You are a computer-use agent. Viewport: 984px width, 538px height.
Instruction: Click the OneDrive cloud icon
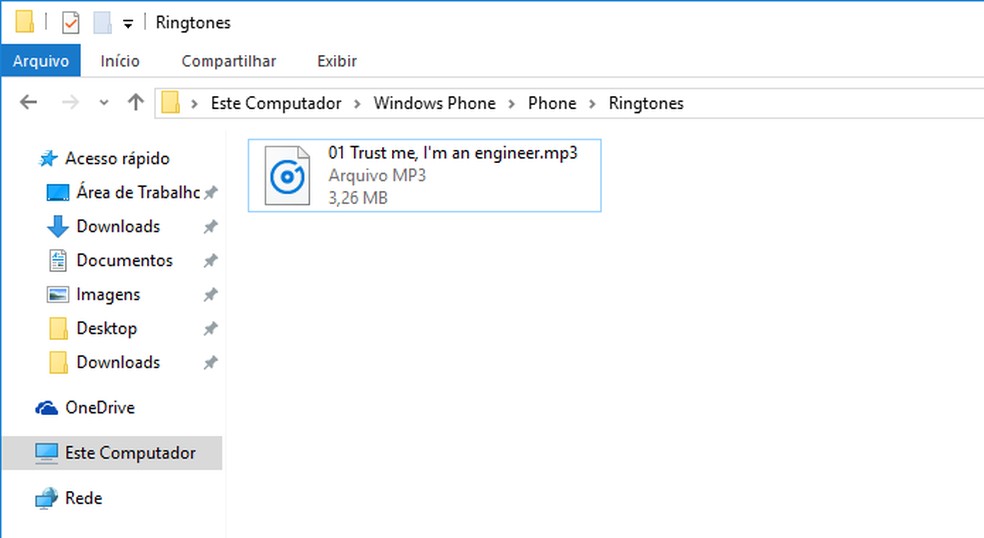tap(46, 408)
